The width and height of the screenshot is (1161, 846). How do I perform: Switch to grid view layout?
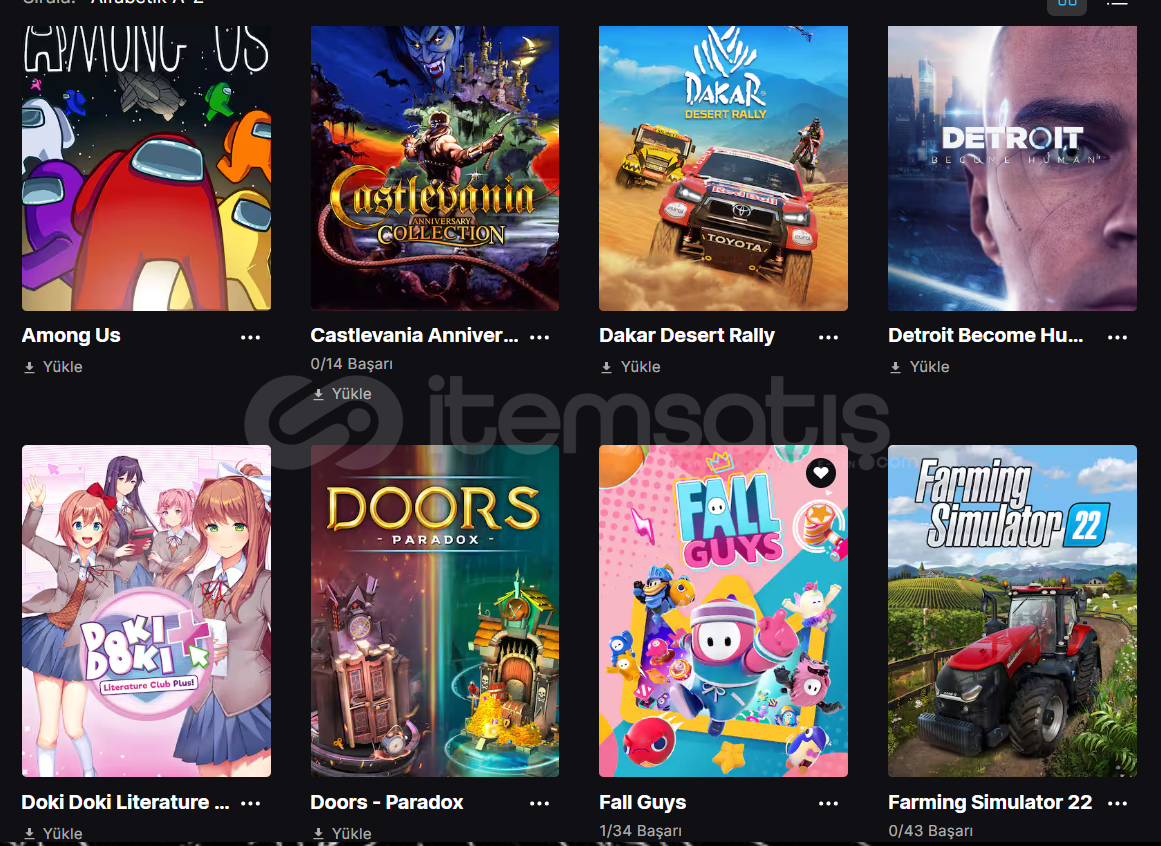(1067, 5)
